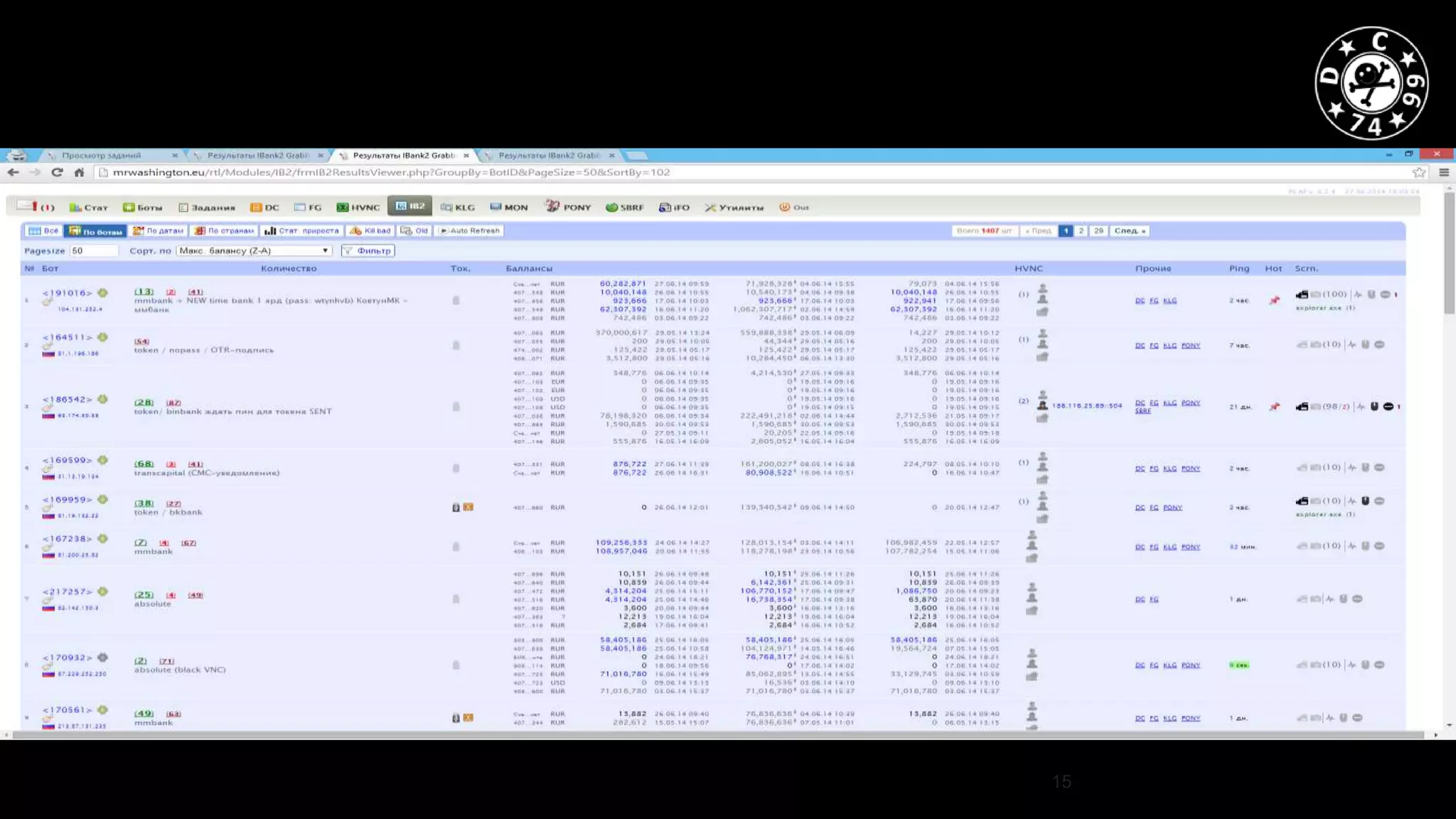Click the KLG link for bot 191016
This screenshot has width=1456, height=819.
1169,301
